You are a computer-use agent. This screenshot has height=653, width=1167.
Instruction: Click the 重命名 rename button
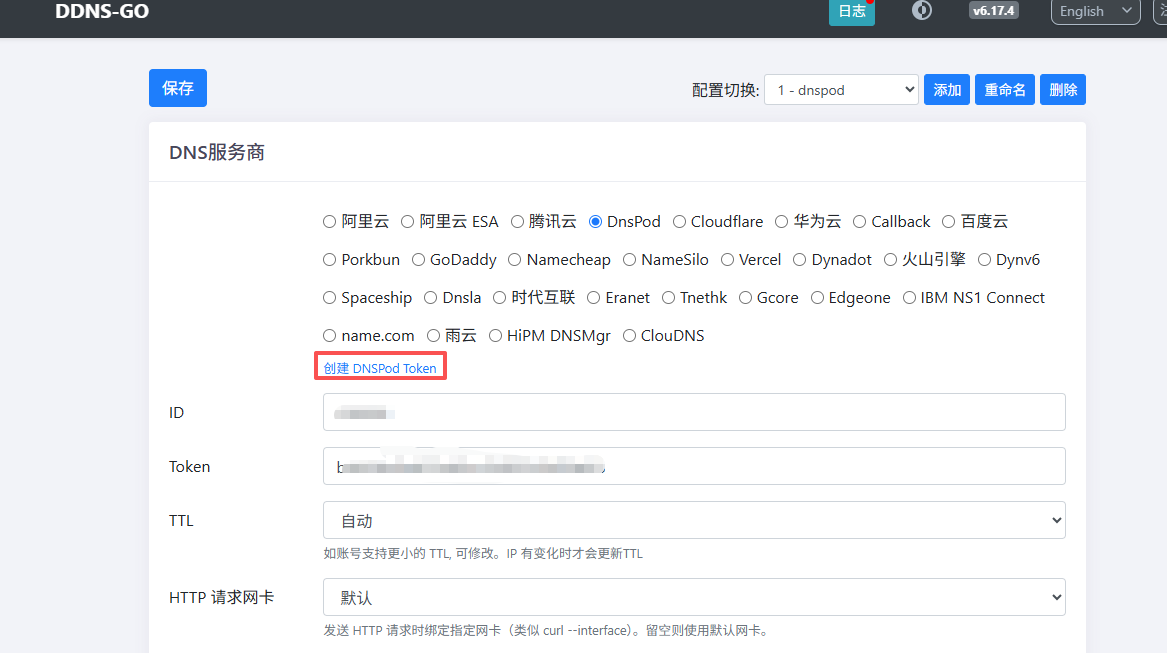tap(1005, 89)
